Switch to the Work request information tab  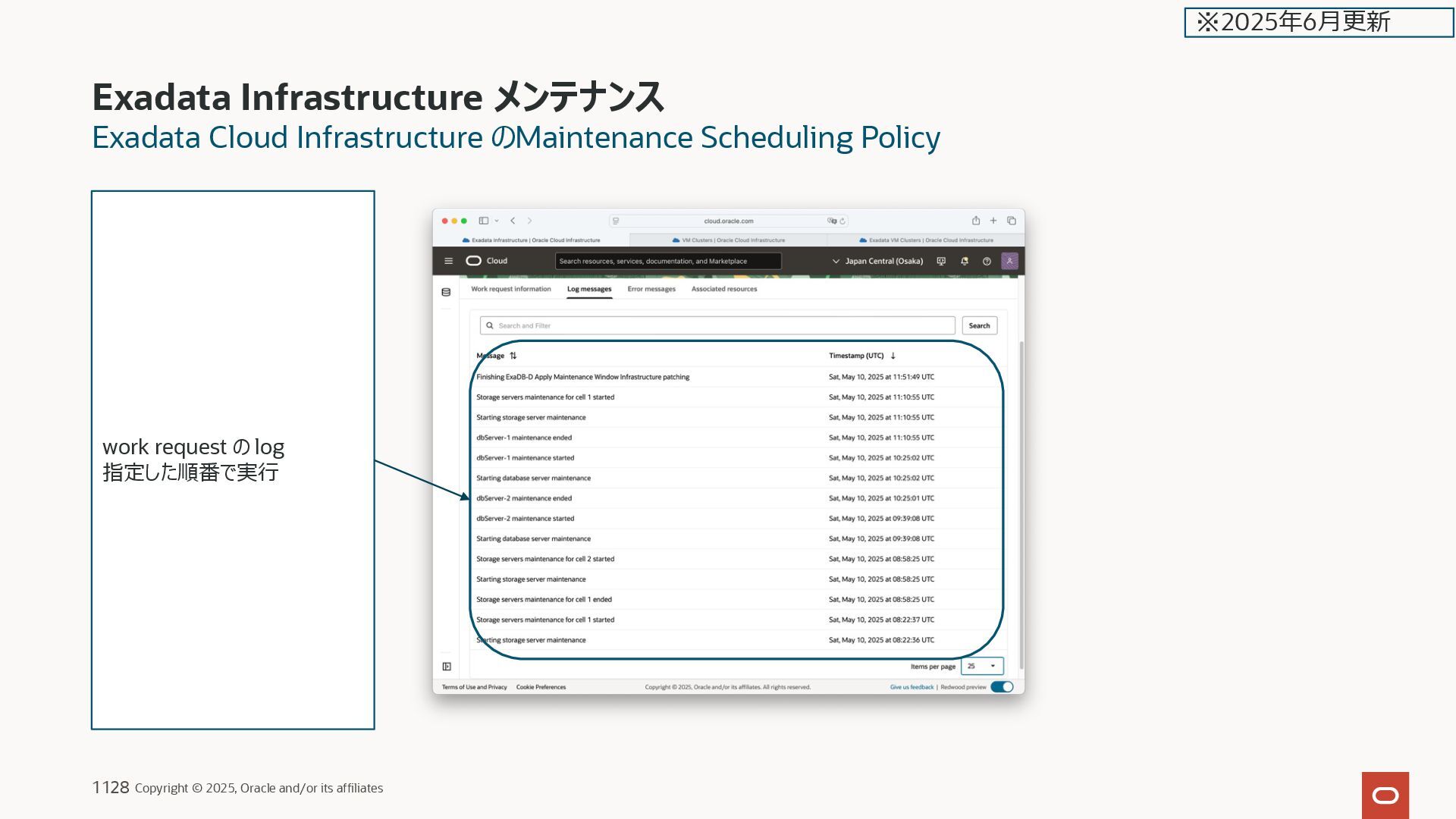(510, 289)
